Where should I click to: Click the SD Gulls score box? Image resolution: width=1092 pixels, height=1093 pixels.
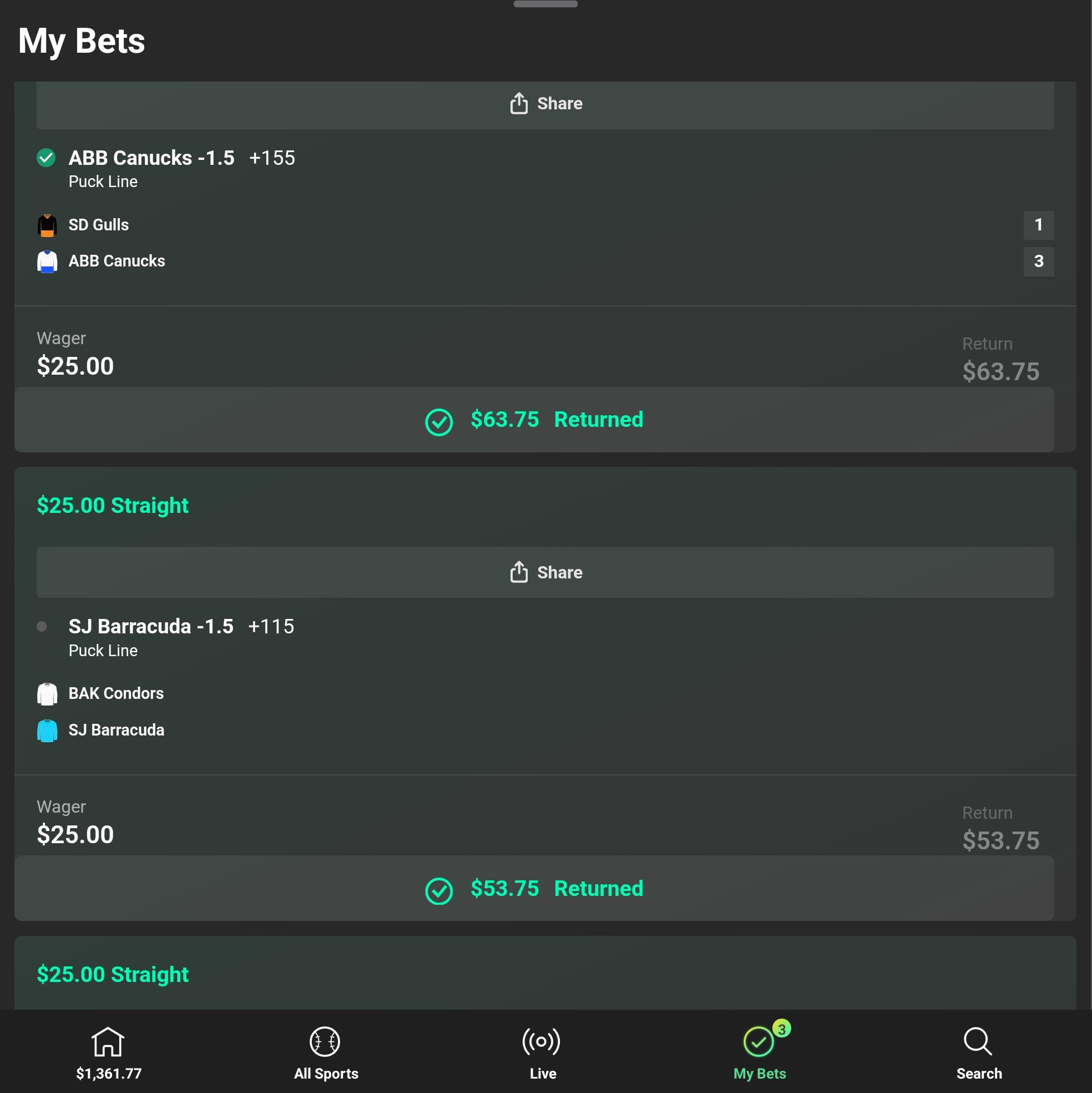coord(1038,225)
